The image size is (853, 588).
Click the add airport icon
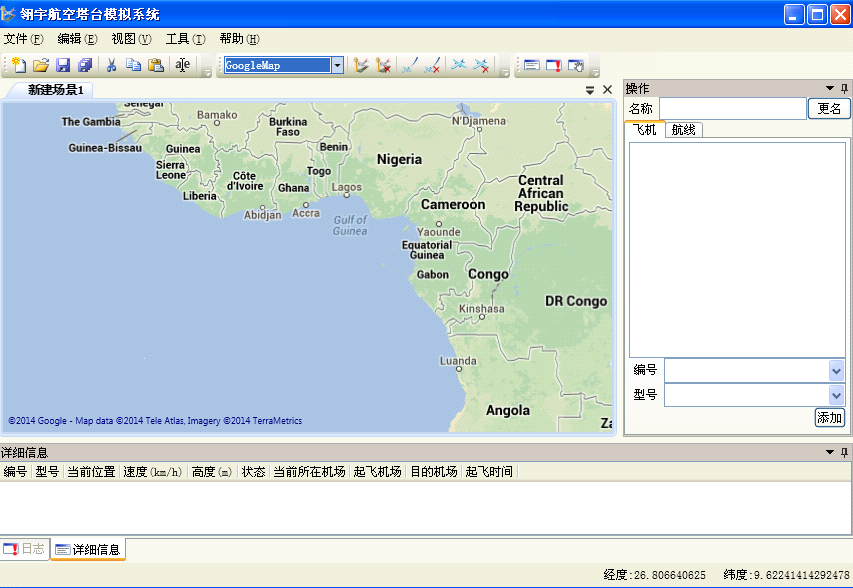click(x=361, y=65)
